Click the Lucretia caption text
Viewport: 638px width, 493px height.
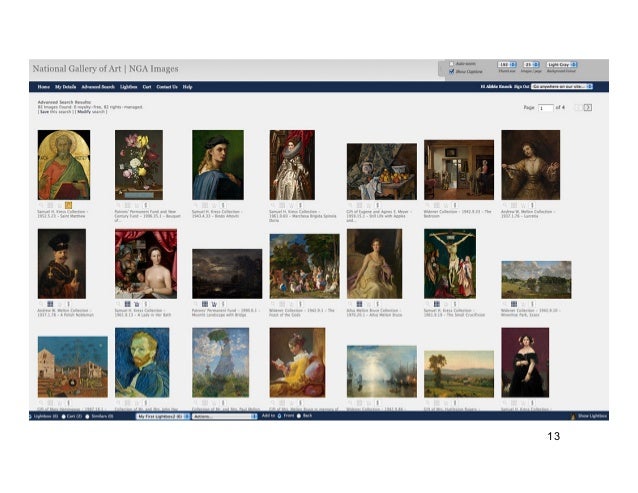tap(527, 214)
